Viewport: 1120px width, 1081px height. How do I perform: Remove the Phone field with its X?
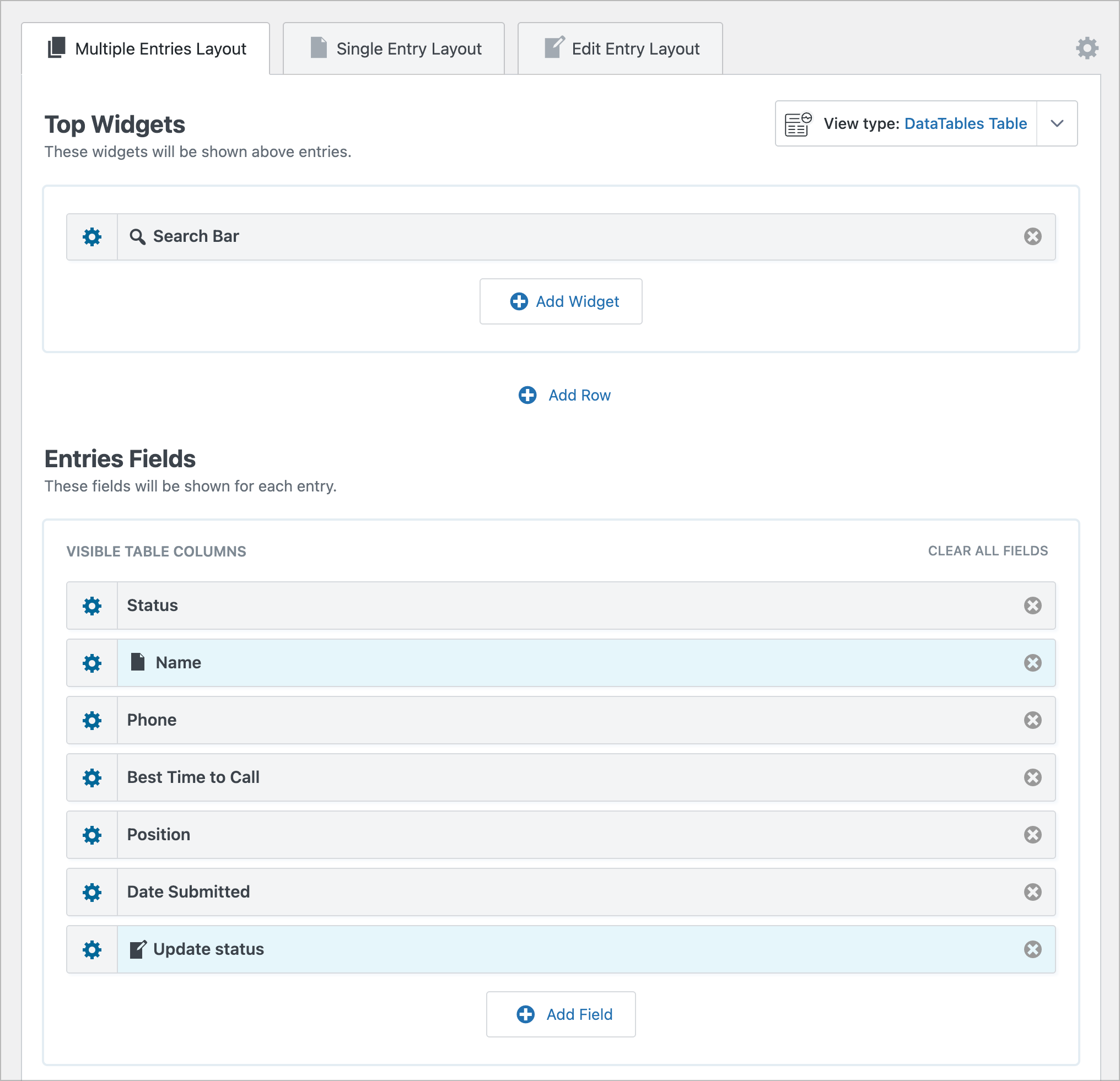tap(1032, 721)
